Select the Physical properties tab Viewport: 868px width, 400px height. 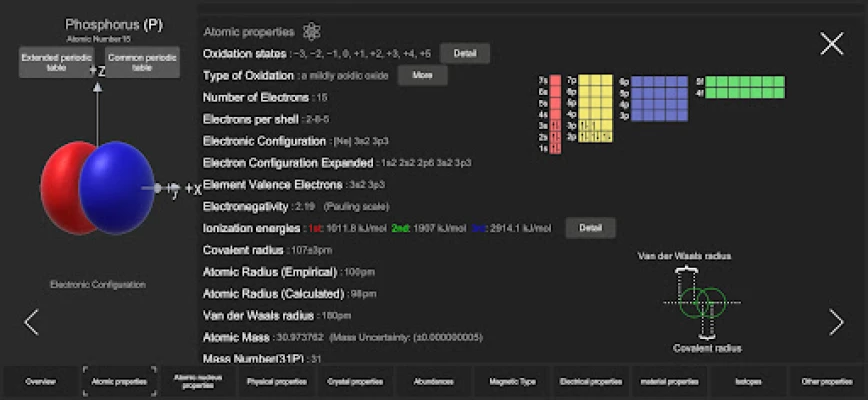[x=275, y=381]
